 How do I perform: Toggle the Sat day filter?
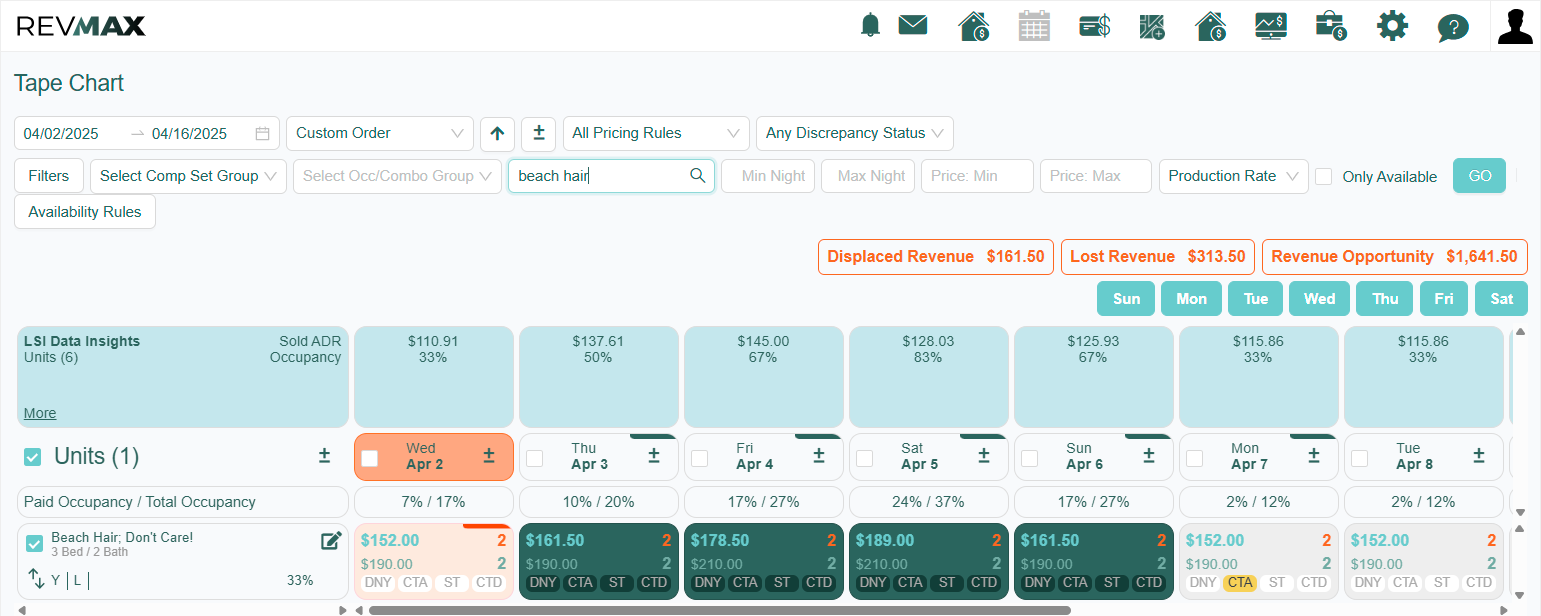(x=1501, y=299)
